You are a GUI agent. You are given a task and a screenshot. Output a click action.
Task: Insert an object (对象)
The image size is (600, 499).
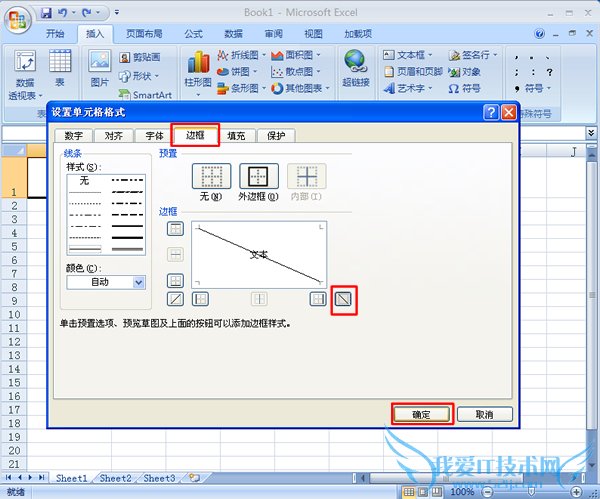[x=464, y=72]
